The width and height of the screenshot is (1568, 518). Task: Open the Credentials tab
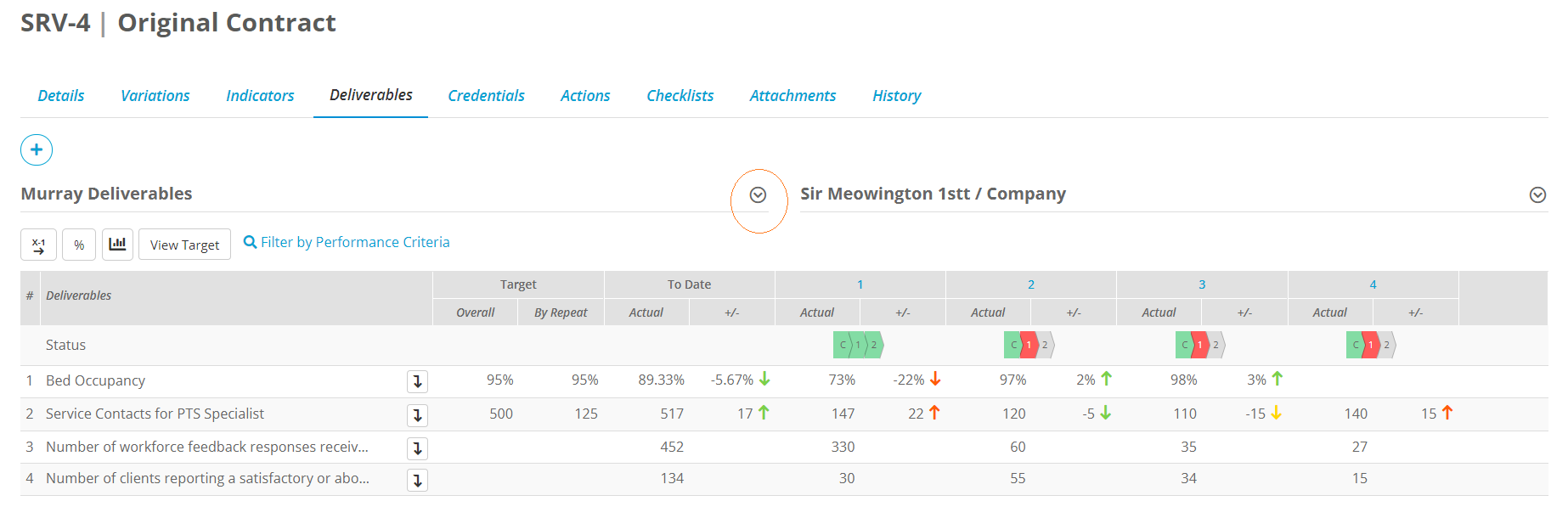coord(486,96)
